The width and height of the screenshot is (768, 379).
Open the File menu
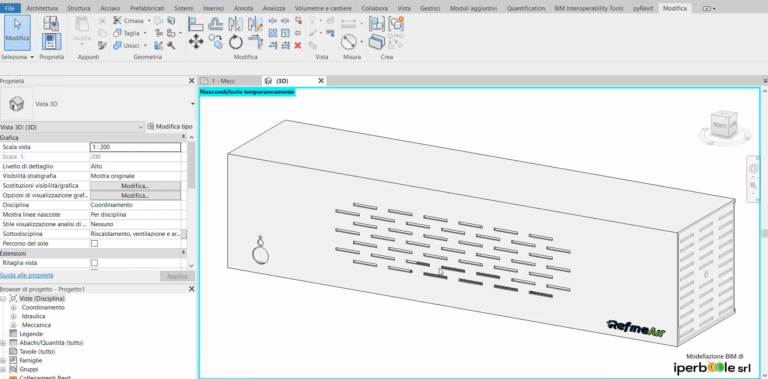pos(10,8)
